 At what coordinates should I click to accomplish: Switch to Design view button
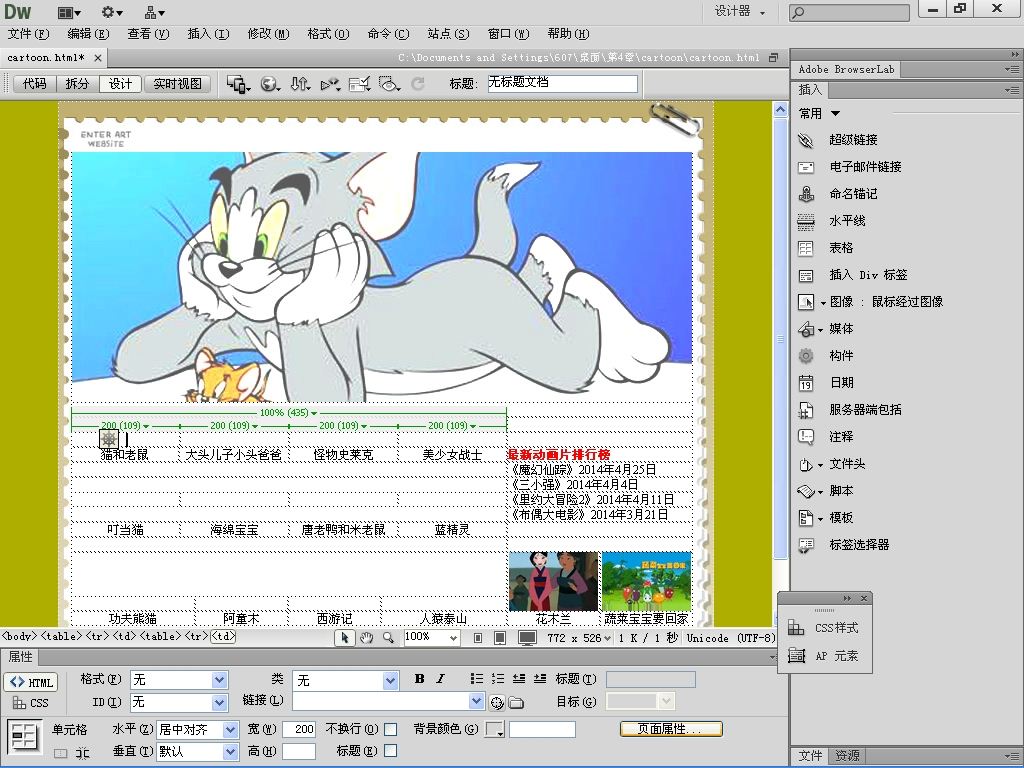click(x=120, y=84)
